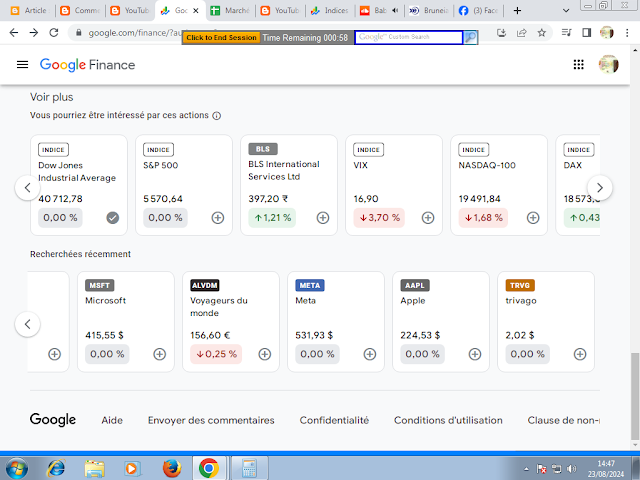
Task: Open Envoyer des commentaires link
Action: pyautogui.click(x=211, y=420)
